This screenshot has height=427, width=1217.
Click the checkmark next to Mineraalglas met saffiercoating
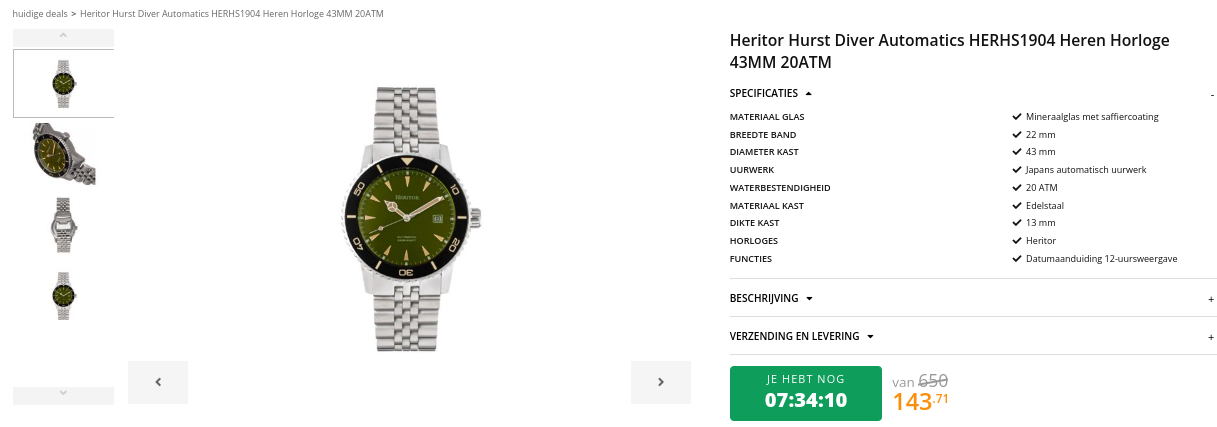click(x=1017, y=116)
